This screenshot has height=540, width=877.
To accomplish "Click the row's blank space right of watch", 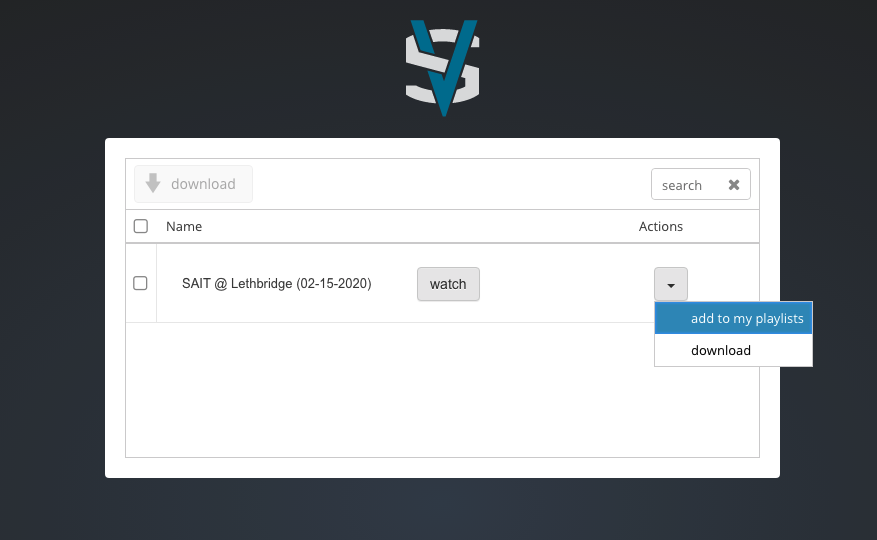I will point(560,284).
